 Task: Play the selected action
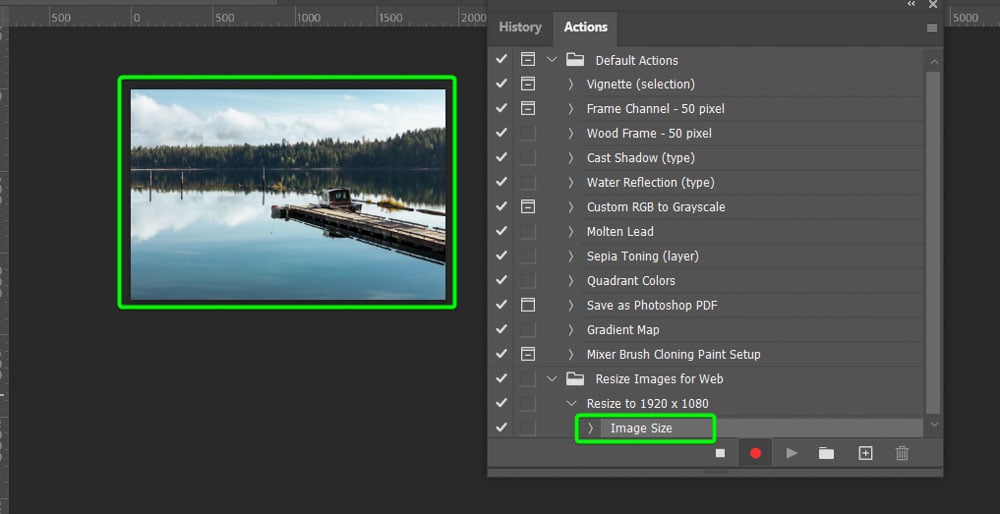pos(791,453)
